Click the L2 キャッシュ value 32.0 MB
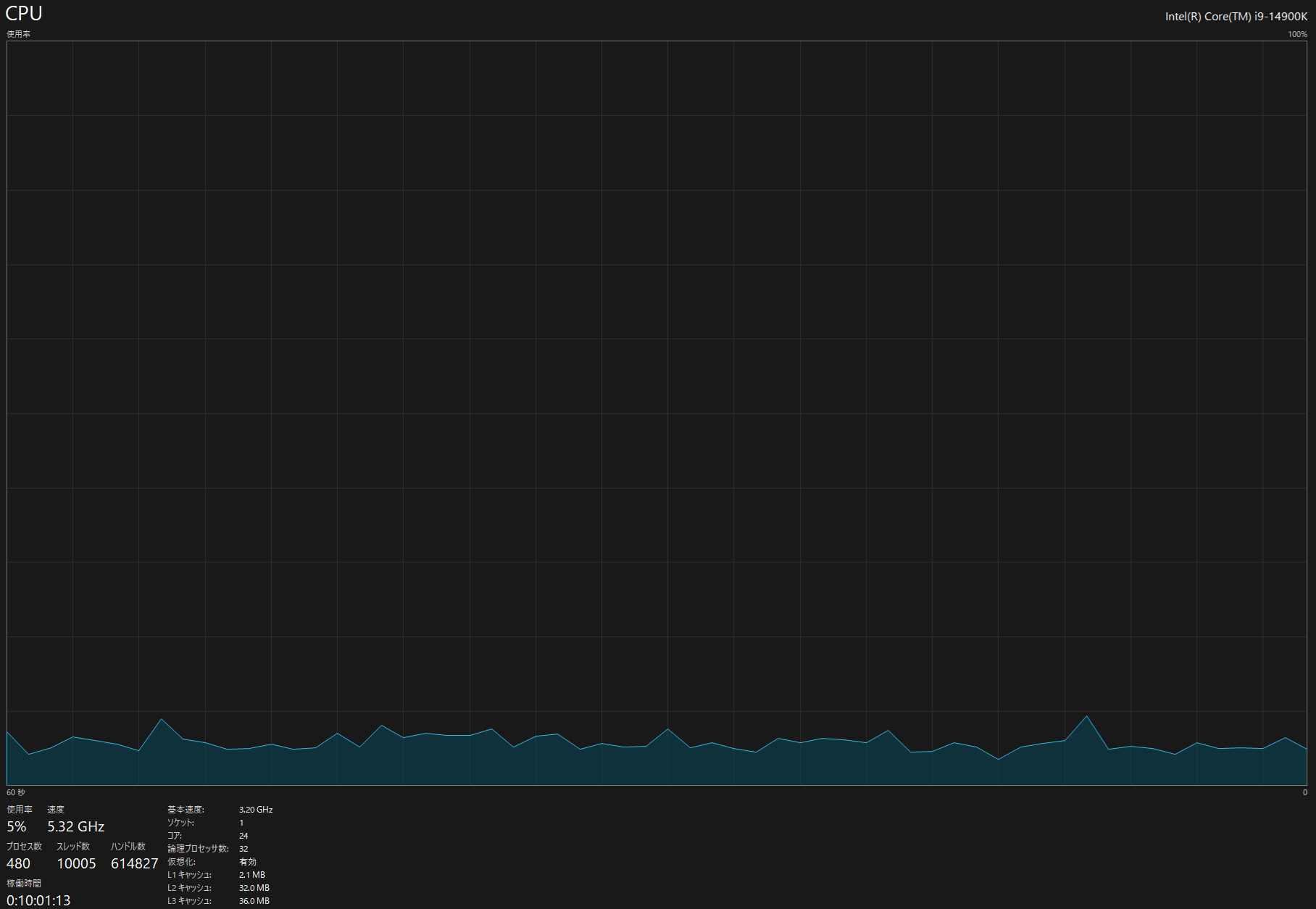Screen dimensions: 1316x909 (x=254, y=888)
